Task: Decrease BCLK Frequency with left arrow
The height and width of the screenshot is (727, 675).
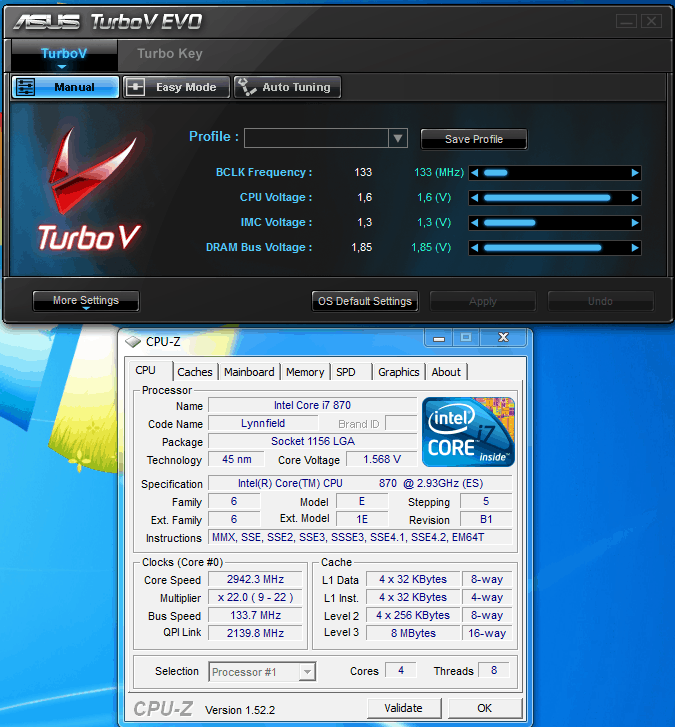Action: point(474,173)
